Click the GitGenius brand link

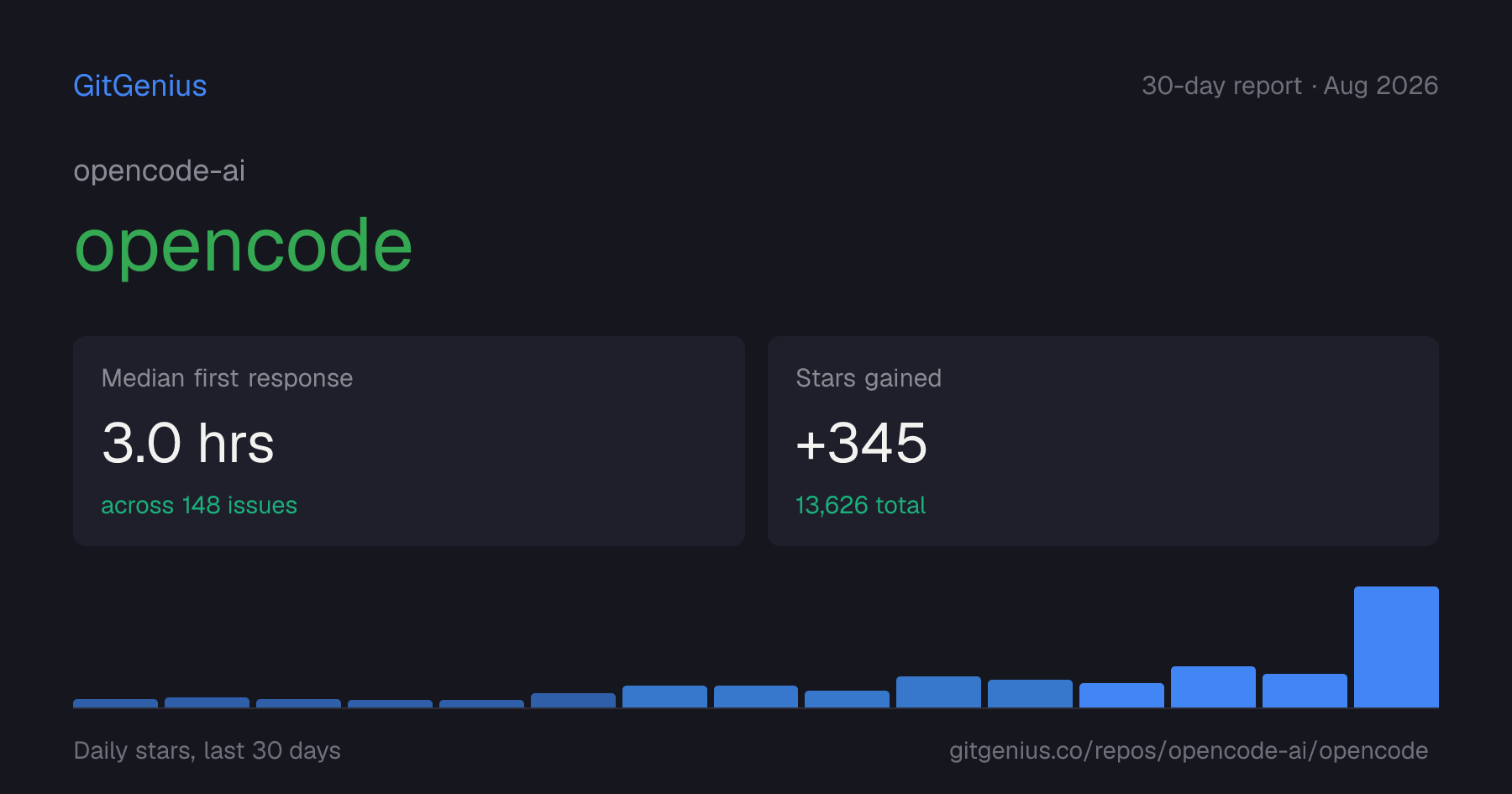(x=140, y=86)
